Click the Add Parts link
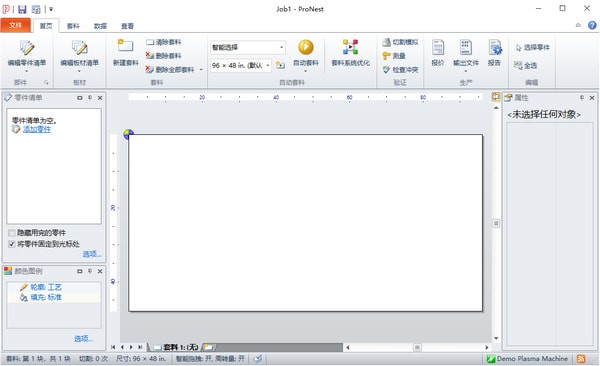The width and height of the screenshot is (600, 366). click(x=37, y=129)
